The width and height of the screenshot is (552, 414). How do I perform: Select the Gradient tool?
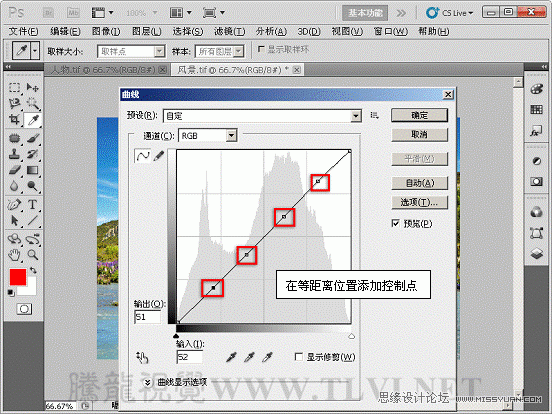tap(33, 170)
